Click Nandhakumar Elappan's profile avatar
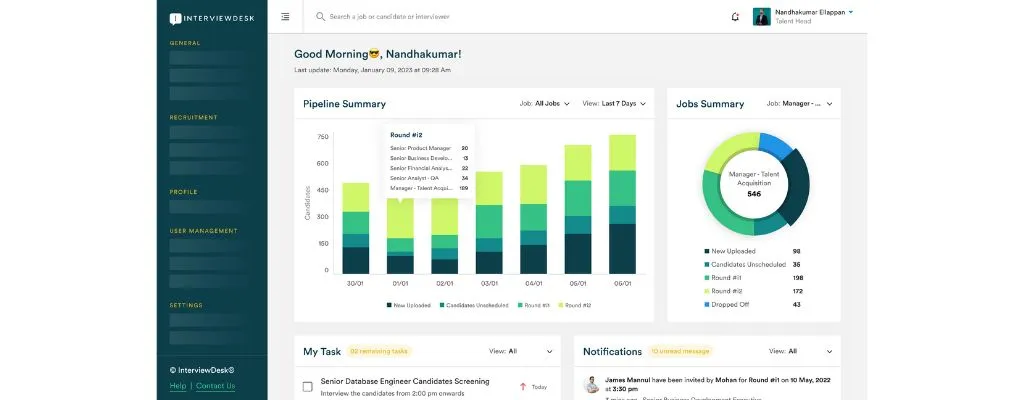This screenshot has height=400, width=1024. (x=761, y=16)
